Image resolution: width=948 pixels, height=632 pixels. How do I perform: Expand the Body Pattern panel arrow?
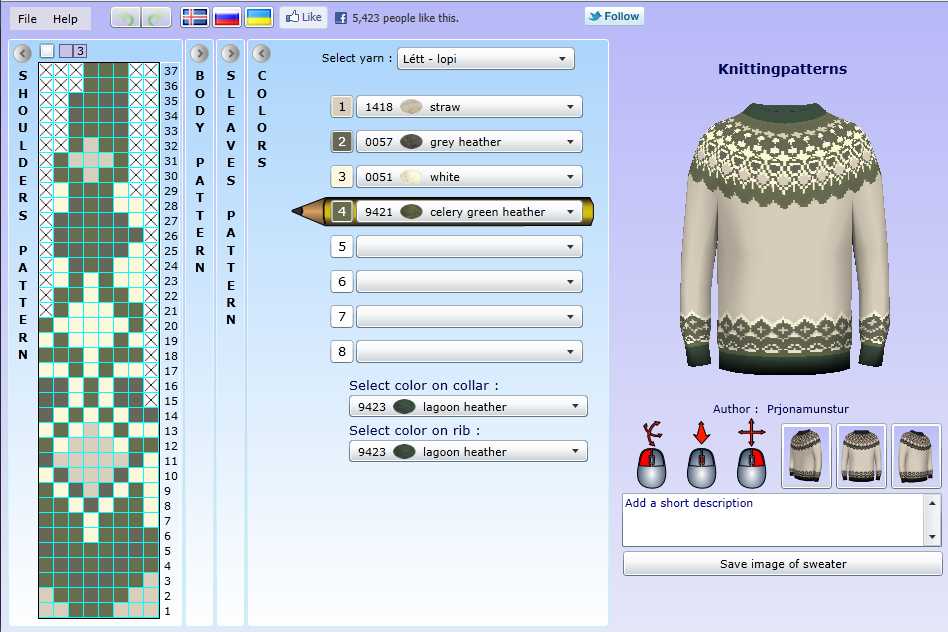[x=199, y=53]
